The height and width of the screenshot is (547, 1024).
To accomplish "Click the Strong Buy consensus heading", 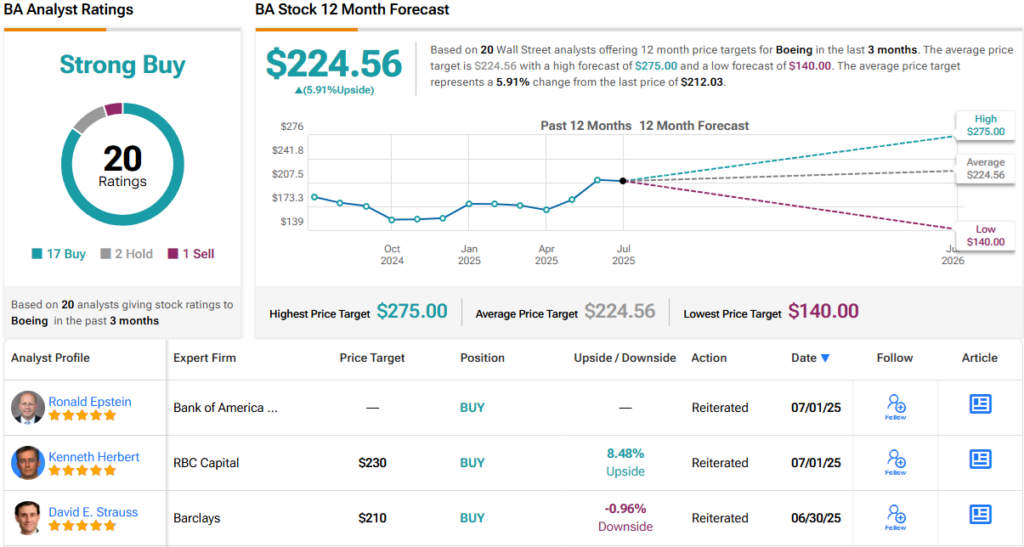I will click(x=123, y=65).
